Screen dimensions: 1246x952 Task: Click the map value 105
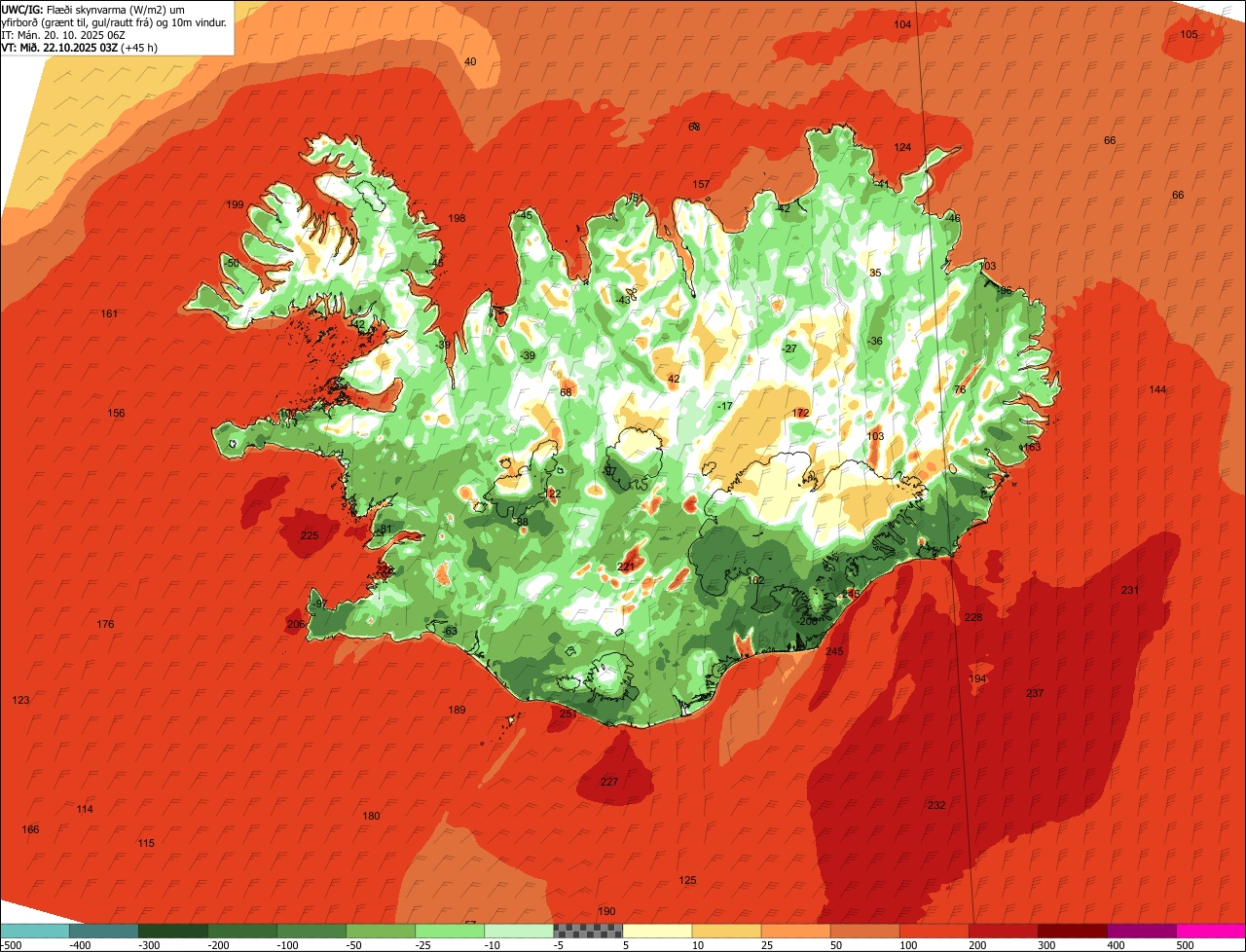point(1189,34)
